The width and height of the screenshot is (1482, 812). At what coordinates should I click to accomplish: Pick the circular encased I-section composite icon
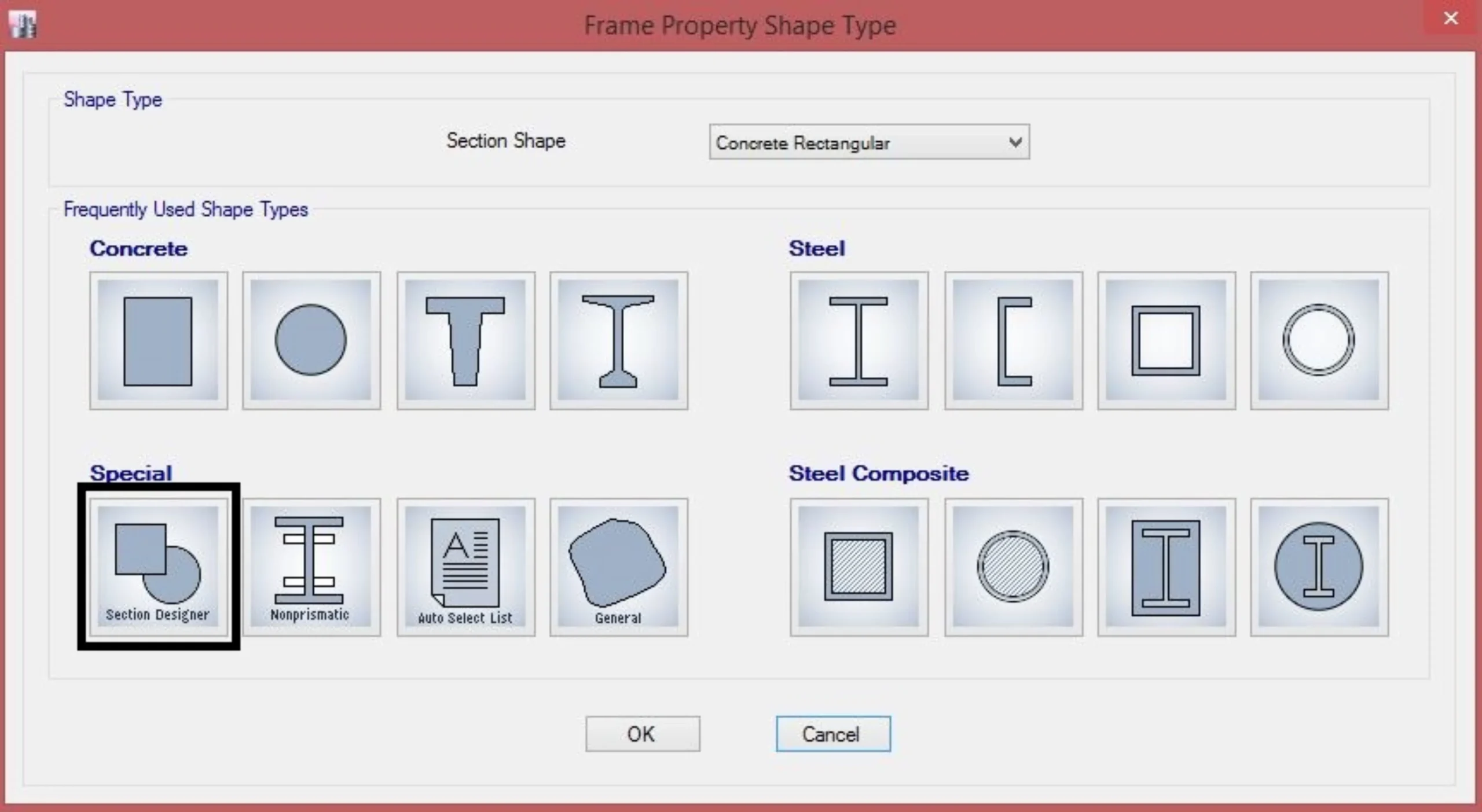click(1319, 567)
